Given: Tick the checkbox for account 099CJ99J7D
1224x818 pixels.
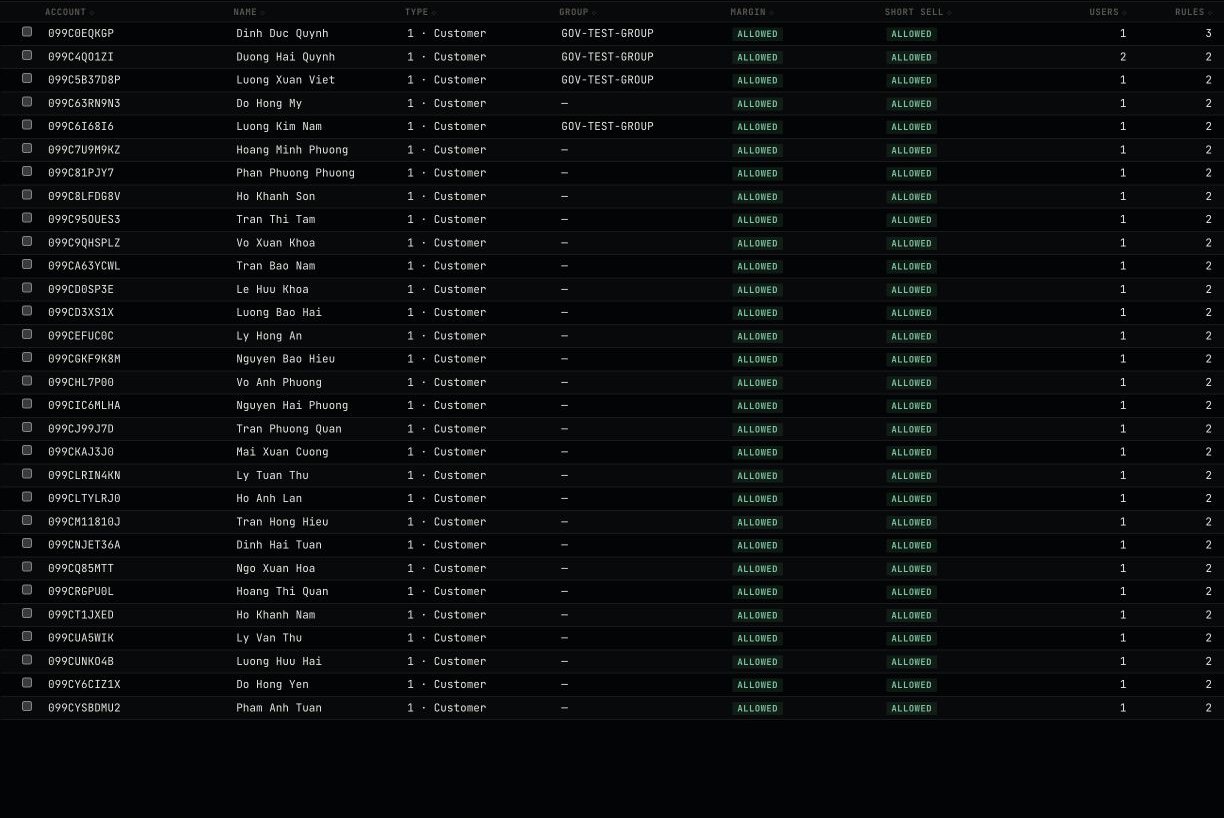Looking at the screenshot, I should 27,428.
